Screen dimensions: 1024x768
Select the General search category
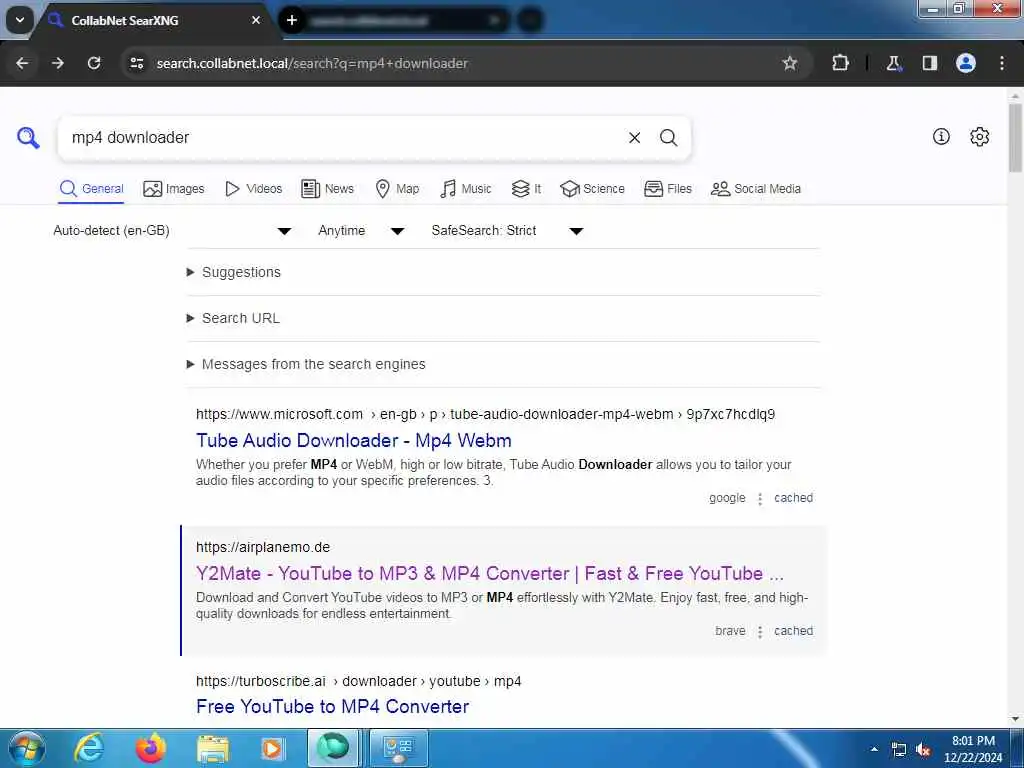pos(91,189)
